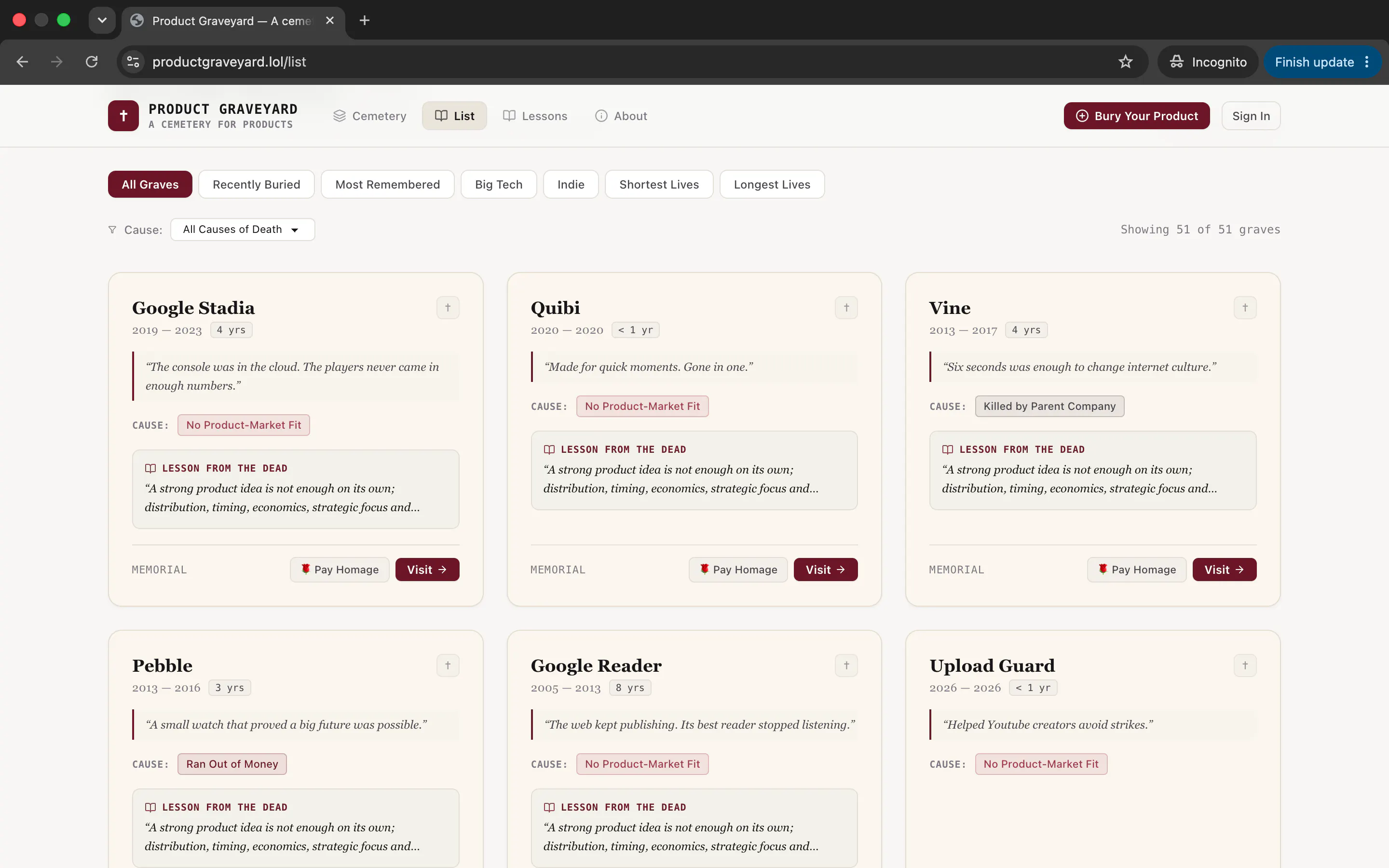
Task: Click Sign In button
Action: pos(1251,116)
